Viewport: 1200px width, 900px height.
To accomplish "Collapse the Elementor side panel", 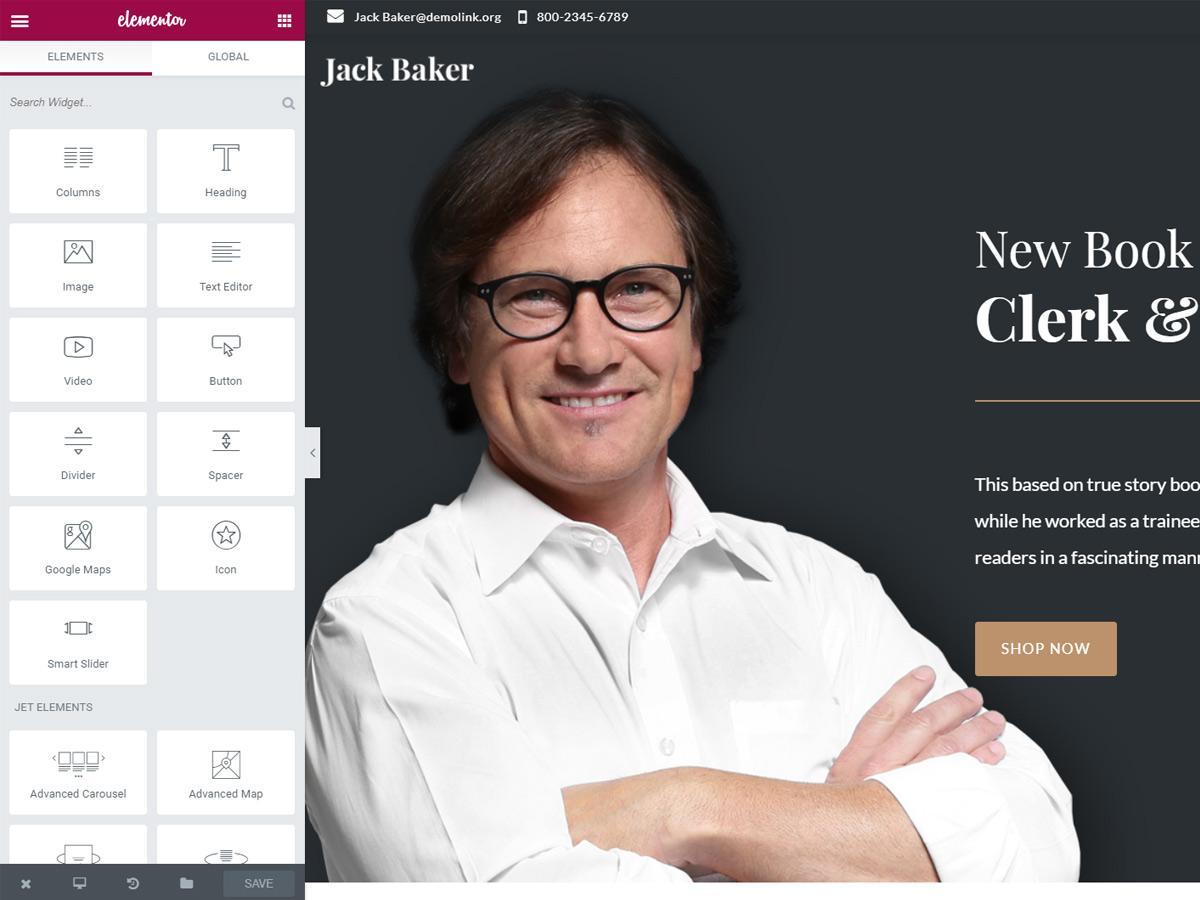I will [x=313, y=453].
